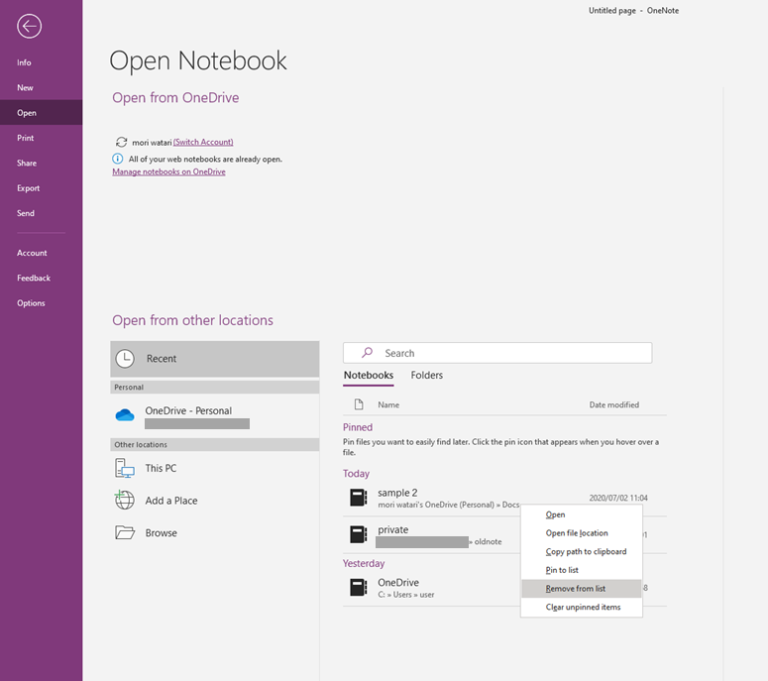
Task: Choose Open in the context menu
Action: tap(581, 514)
